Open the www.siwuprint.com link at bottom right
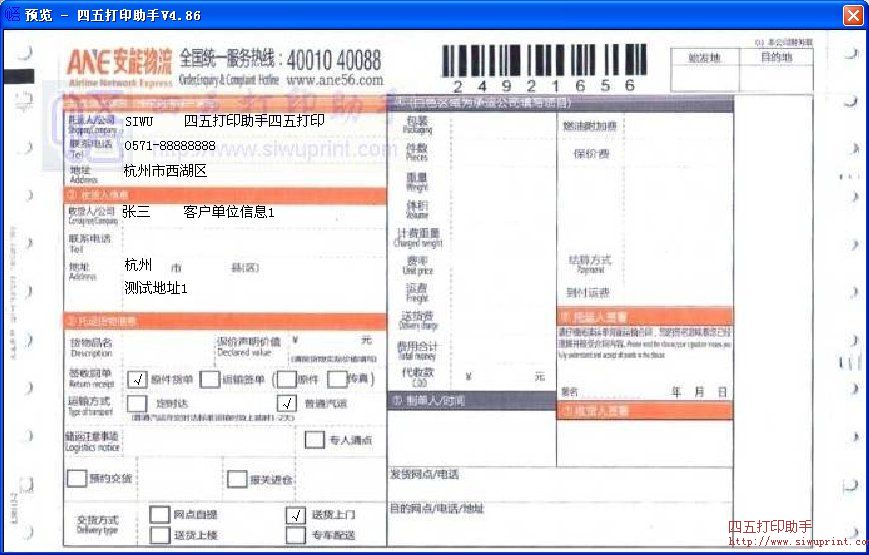The image size is (869, 555). coord(795,542)
